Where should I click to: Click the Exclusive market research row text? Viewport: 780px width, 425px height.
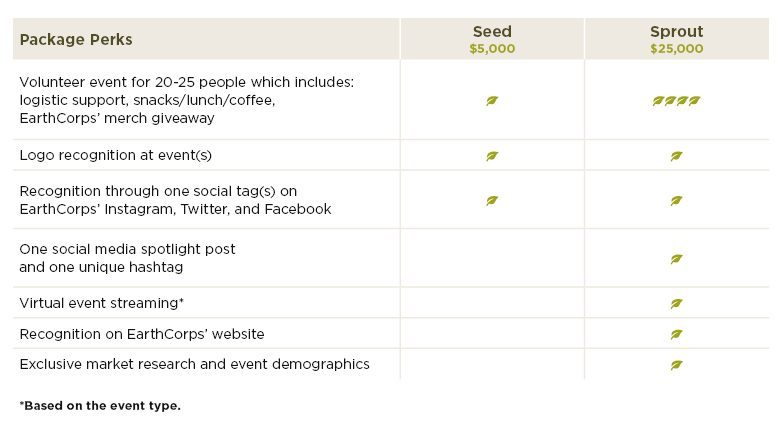point(195,364)
